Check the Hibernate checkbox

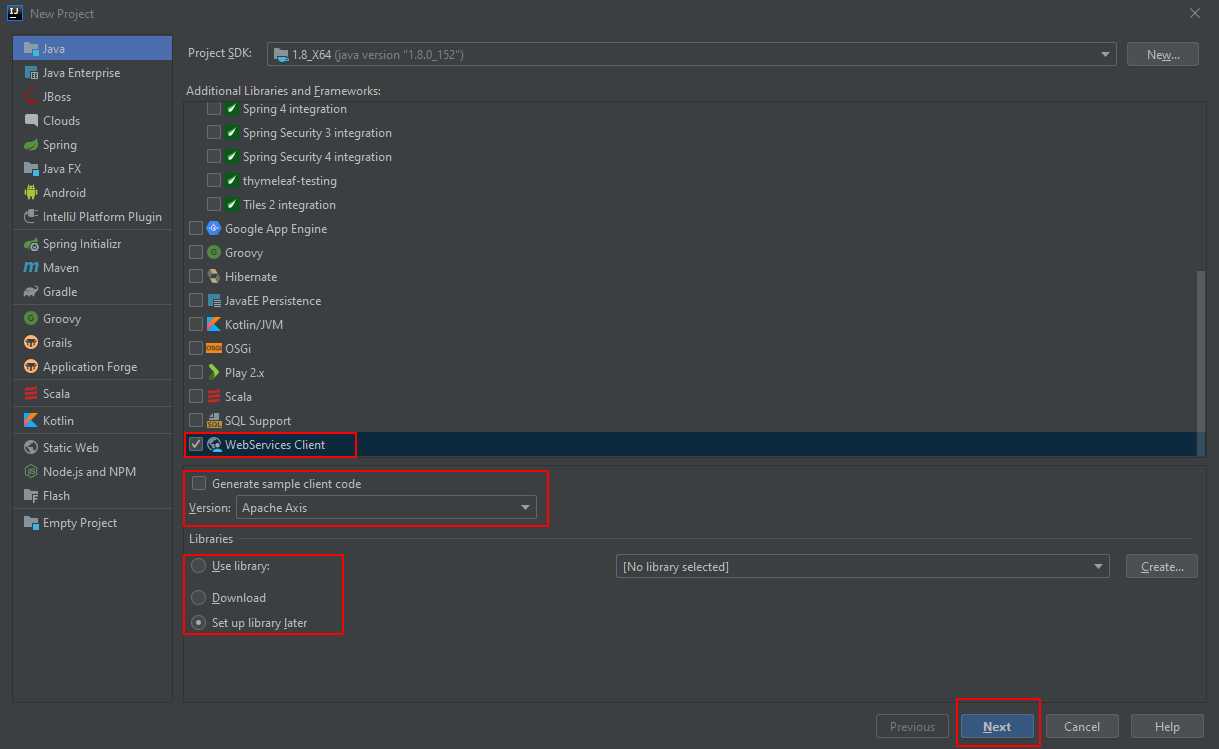196,276
